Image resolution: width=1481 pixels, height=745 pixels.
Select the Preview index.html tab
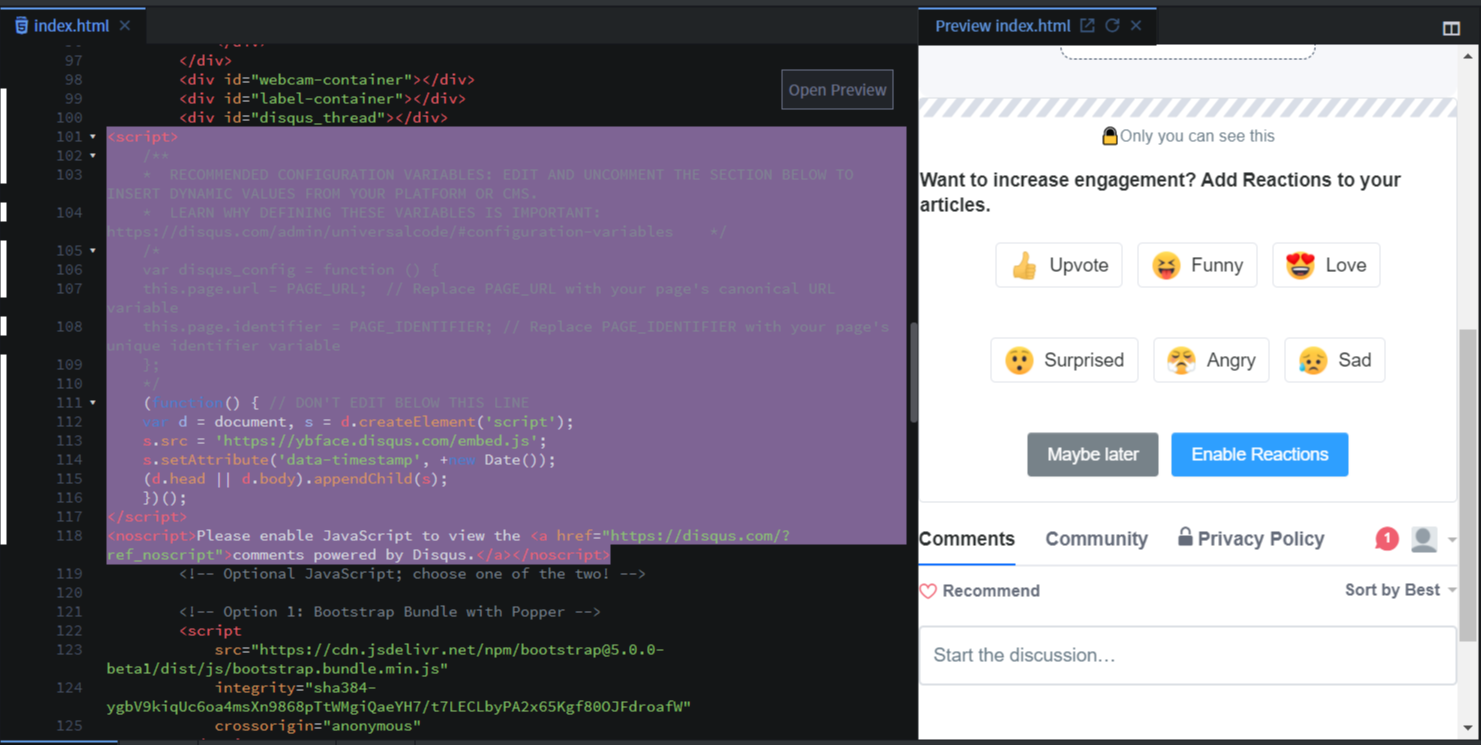click(1002, 26)
